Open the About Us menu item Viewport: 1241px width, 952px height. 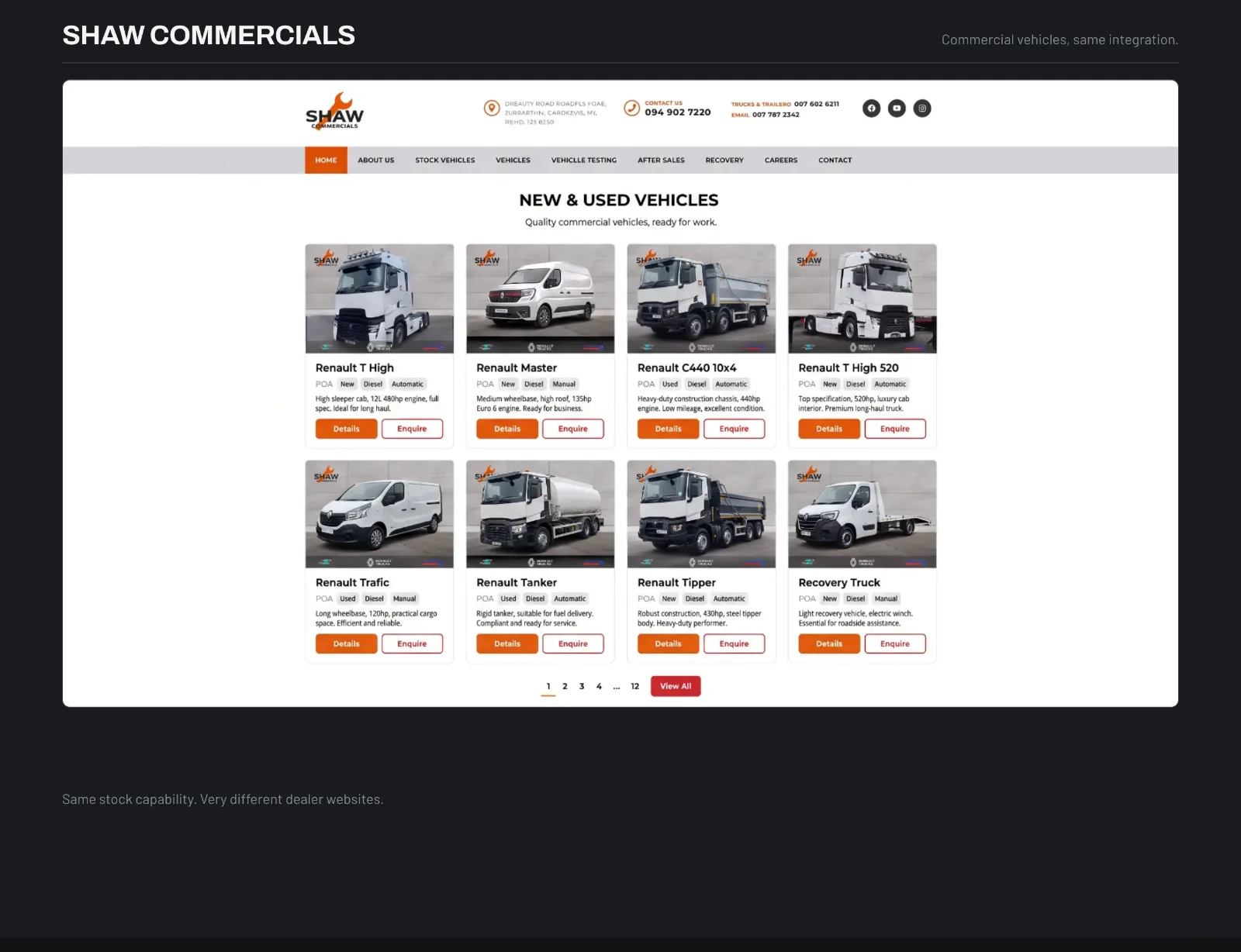point(376,160)
